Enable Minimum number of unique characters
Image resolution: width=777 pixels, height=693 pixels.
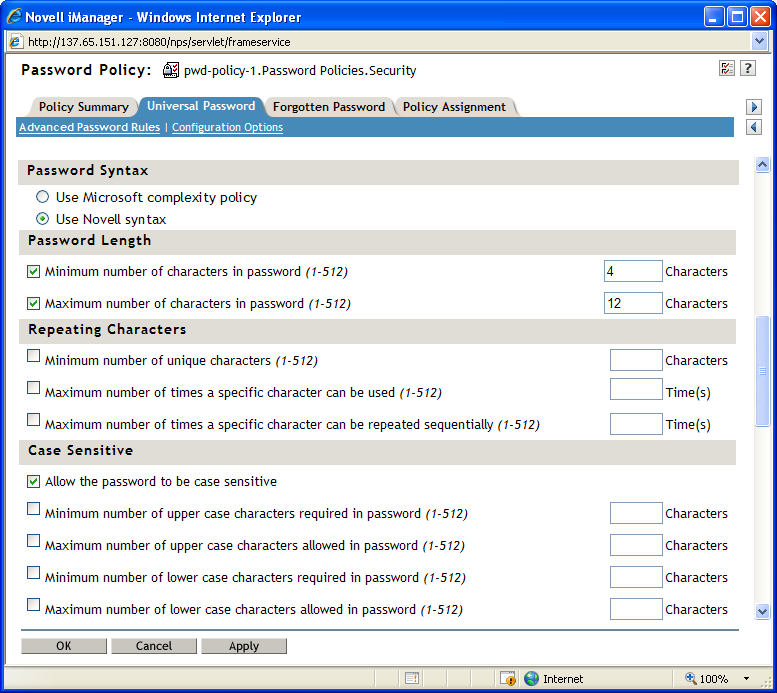coord(33,355)
